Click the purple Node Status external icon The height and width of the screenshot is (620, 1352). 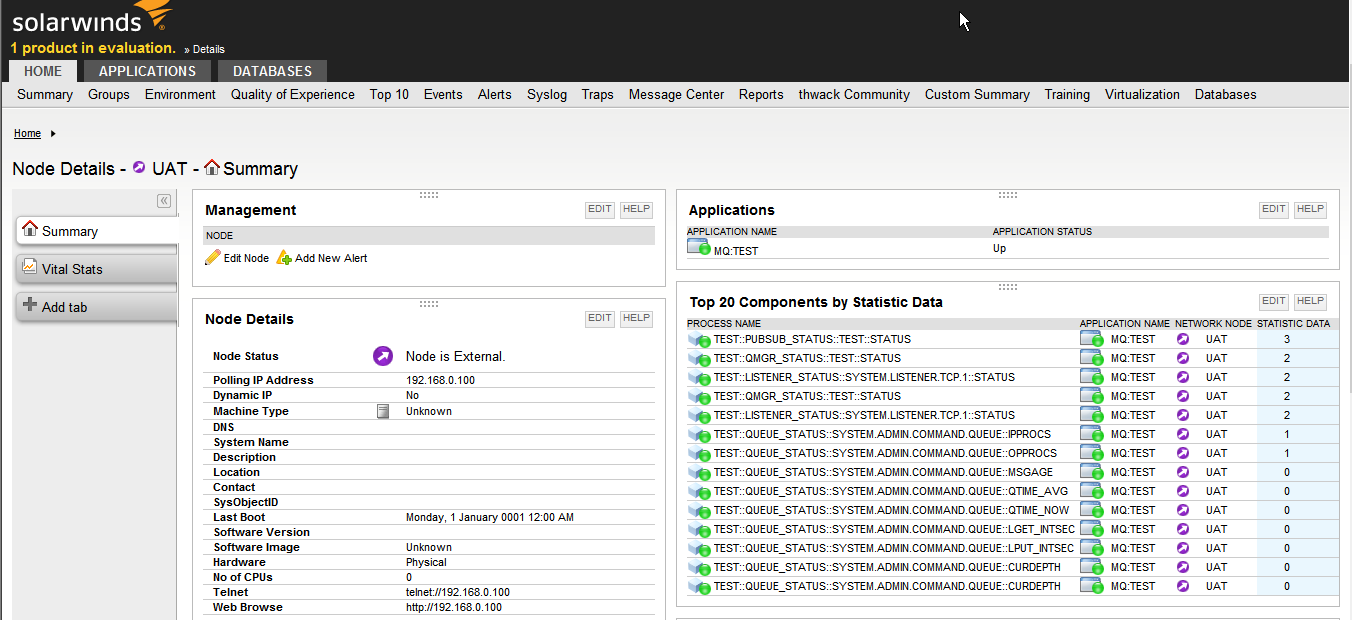coord(383,356)
